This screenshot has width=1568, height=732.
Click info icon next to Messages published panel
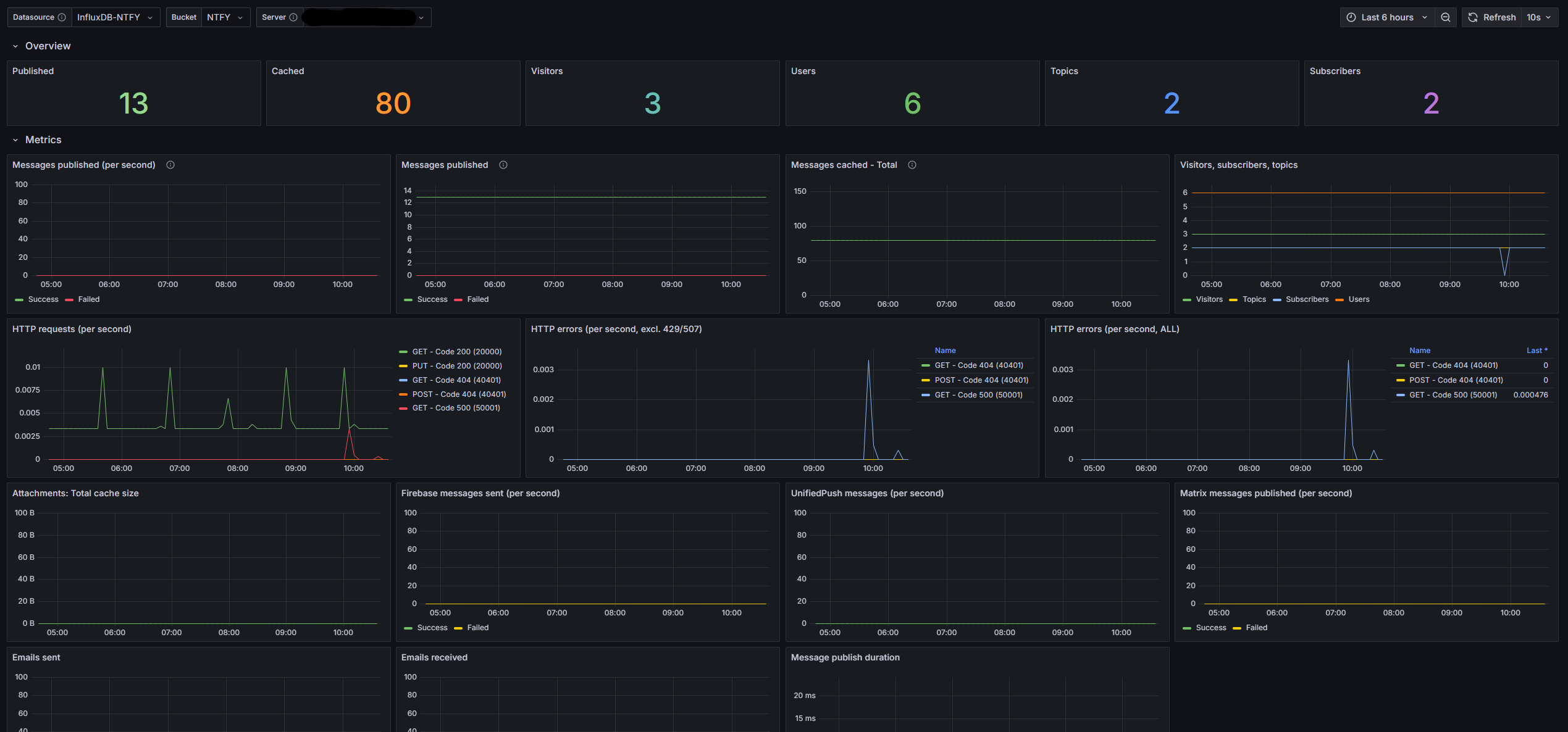(503, 165)
